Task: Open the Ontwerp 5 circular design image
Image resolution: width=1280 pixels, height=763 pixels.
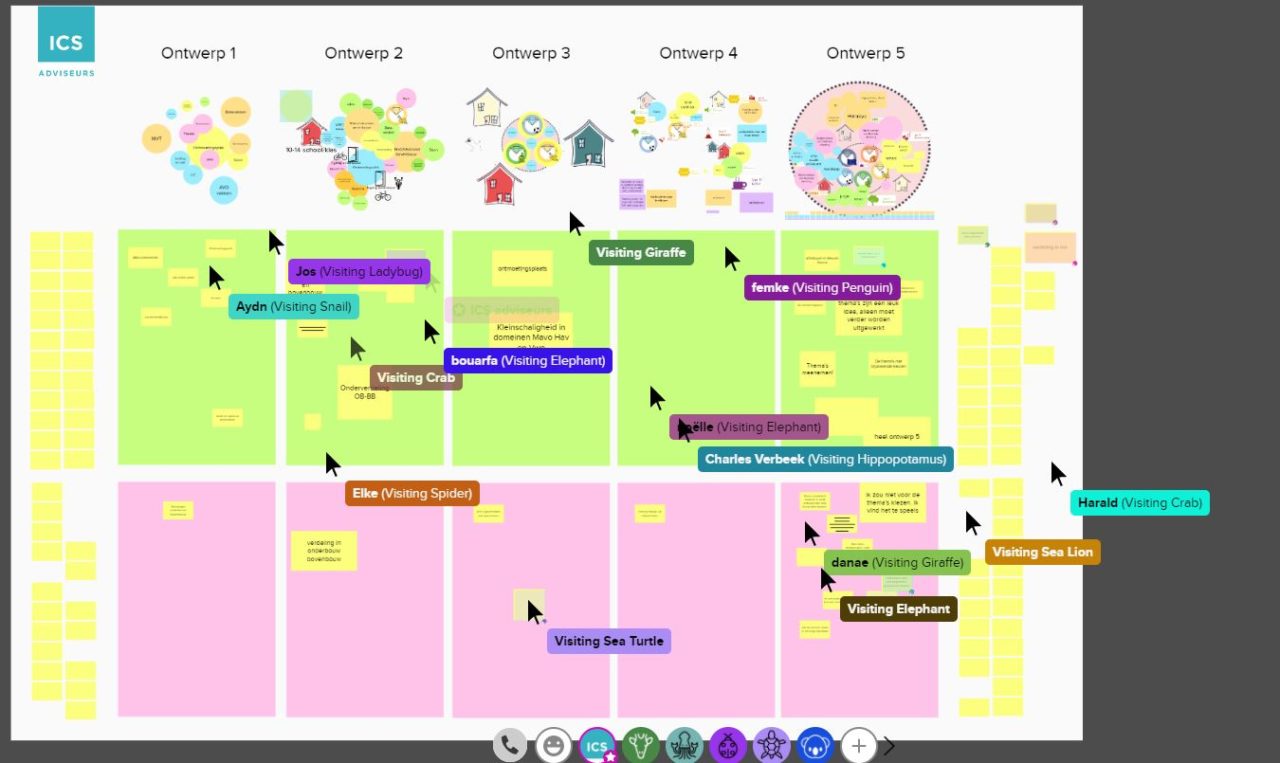Action: coord(858,148)
